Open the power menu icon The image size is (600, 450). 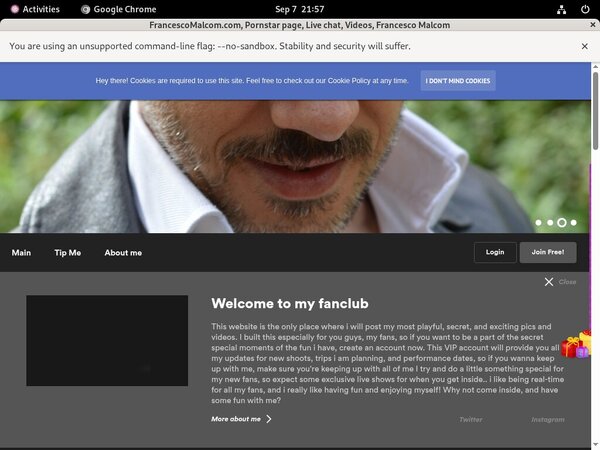tap(586, 9)
